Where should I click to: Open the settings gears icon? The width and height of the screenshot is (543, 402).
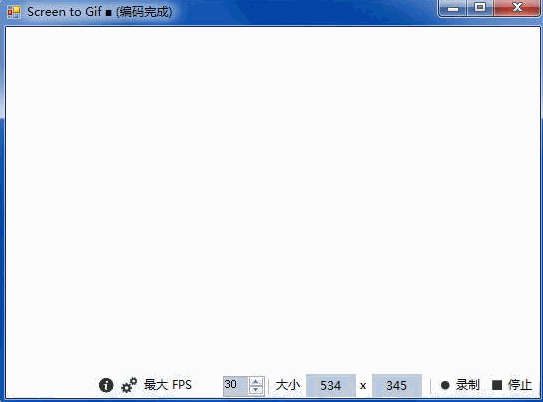pos(129,385)
